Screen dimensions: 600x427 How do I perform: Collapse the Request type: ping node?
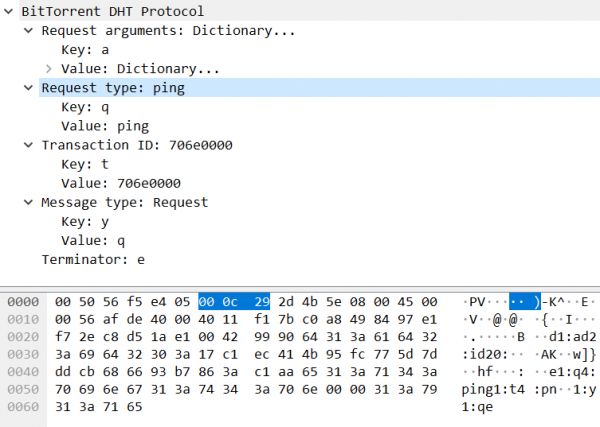(x=28, y=88)
